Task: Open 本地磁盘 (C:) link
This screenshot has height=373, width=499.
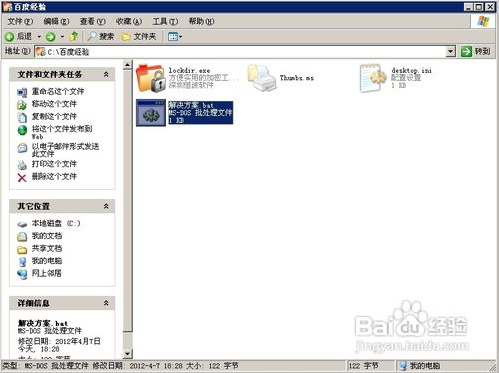Action: coord(56,223)
